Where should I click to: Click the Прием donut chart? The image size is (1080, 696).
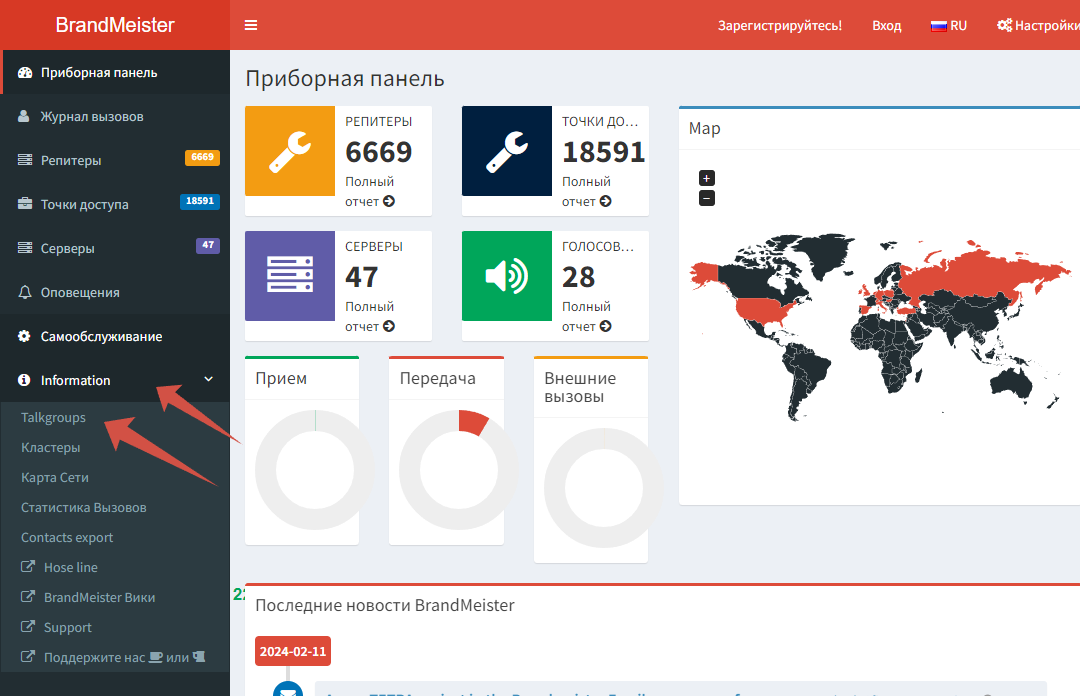tap(314, 469)
